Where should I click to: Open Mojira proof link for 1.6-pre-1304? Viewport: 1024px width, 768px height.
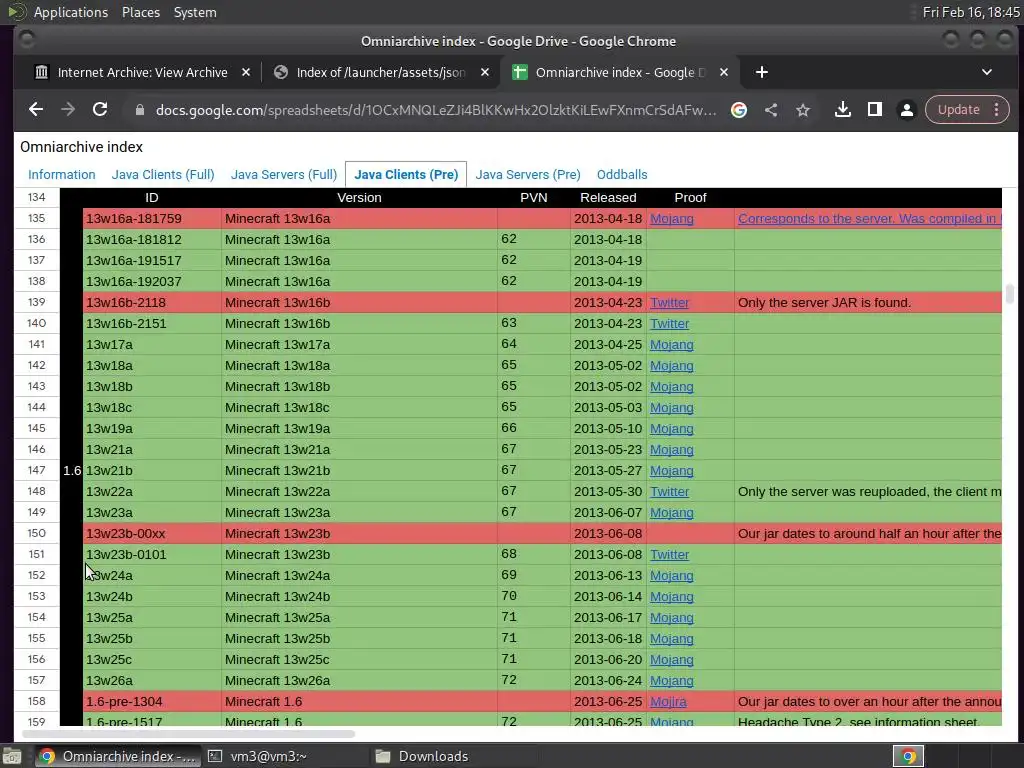668,702
